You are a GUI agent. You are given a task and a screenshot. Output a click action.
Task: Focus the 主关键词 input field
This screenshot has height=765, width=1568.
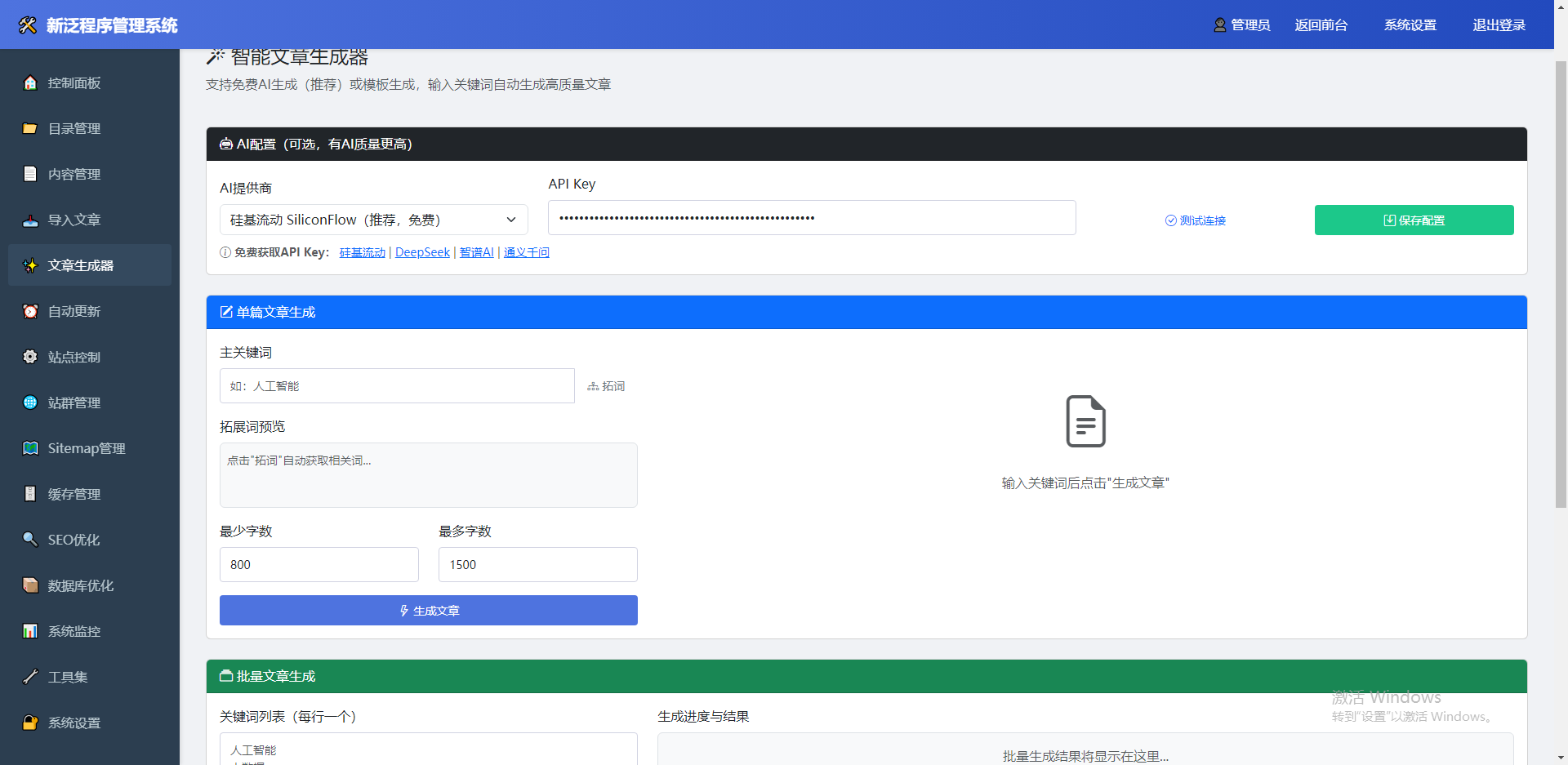point(397,386)
